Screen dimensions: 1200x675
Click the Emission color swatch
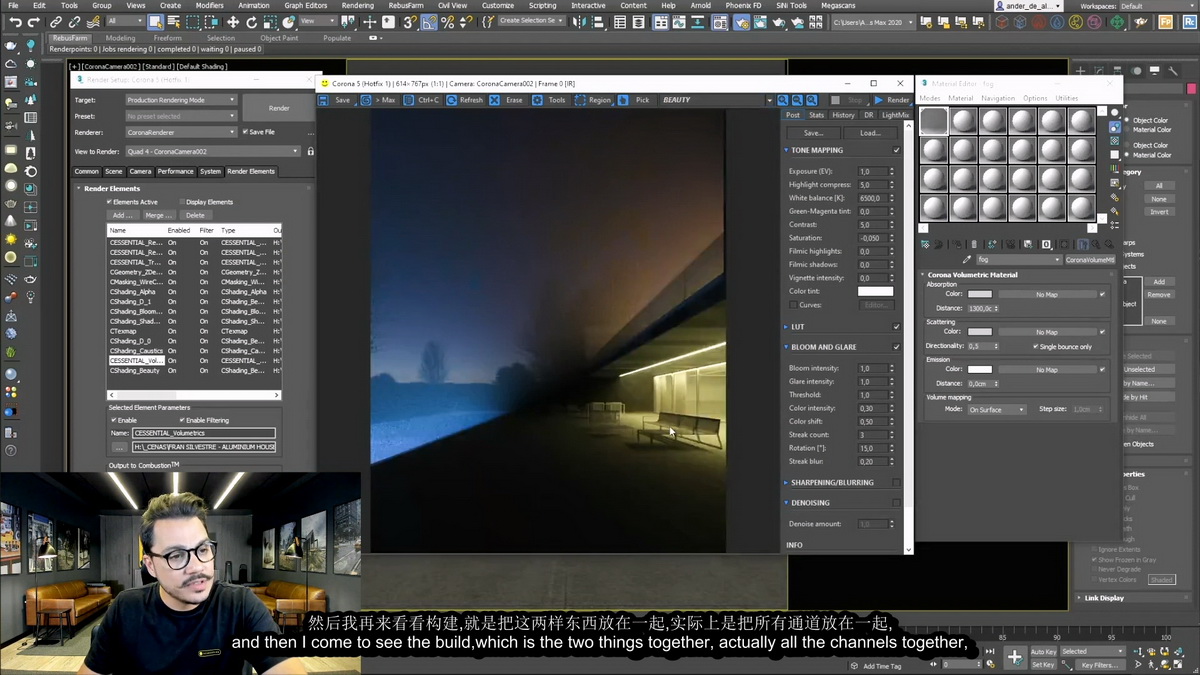(980, 370)
